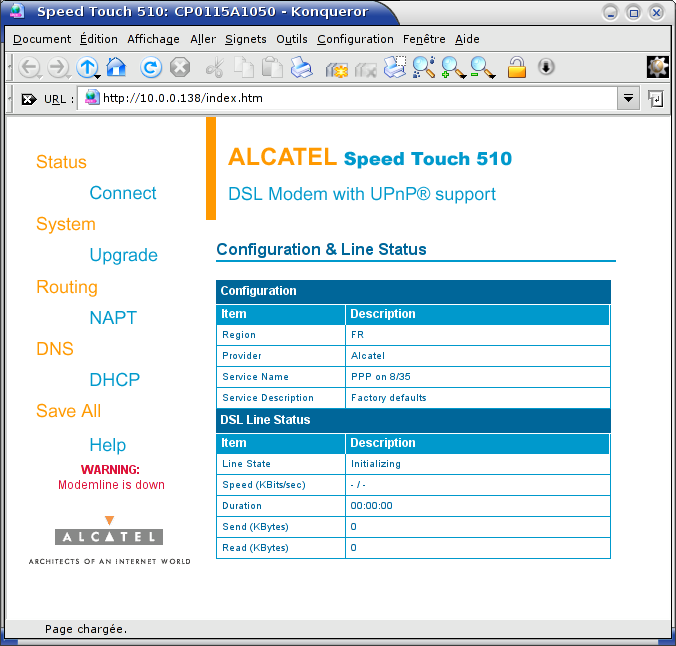Image resolution: width=676 pixels, height=646 pixels.
Task: Click the 'Alcatel' provider value cell
Action: [x=478, y=356]
